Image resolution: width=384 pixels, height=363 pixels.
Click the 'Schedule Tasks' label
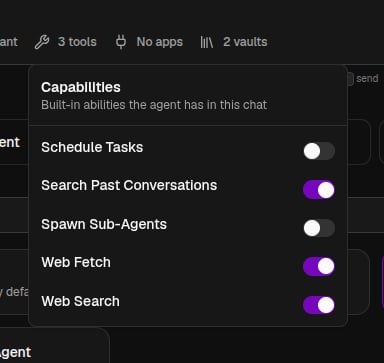(x=92, y=147)
